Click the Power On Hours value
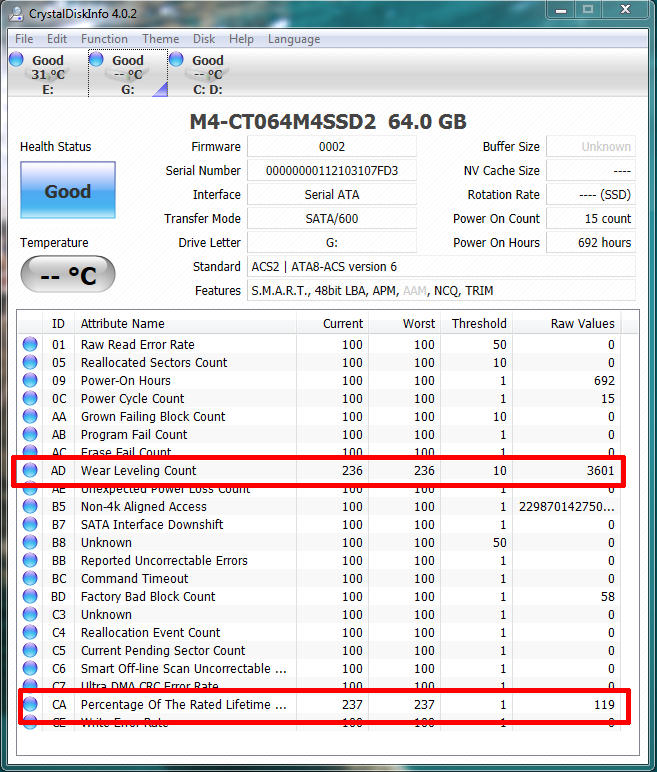The width and height of the screenshot is (657, 772). (x=591, y=243)
